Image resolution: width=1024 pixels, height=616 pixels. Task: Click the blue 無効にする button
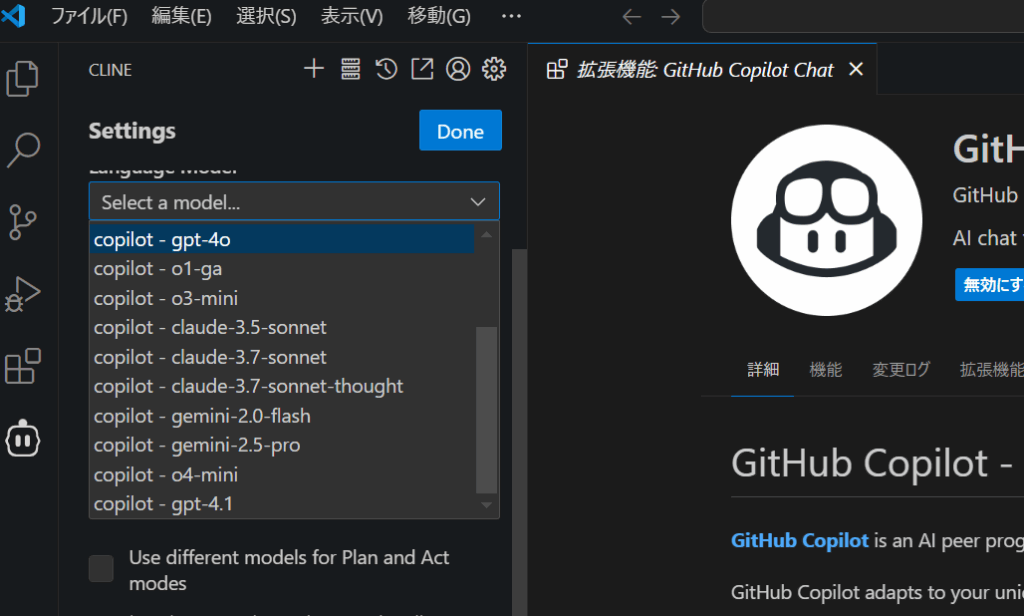pos(989,285)
